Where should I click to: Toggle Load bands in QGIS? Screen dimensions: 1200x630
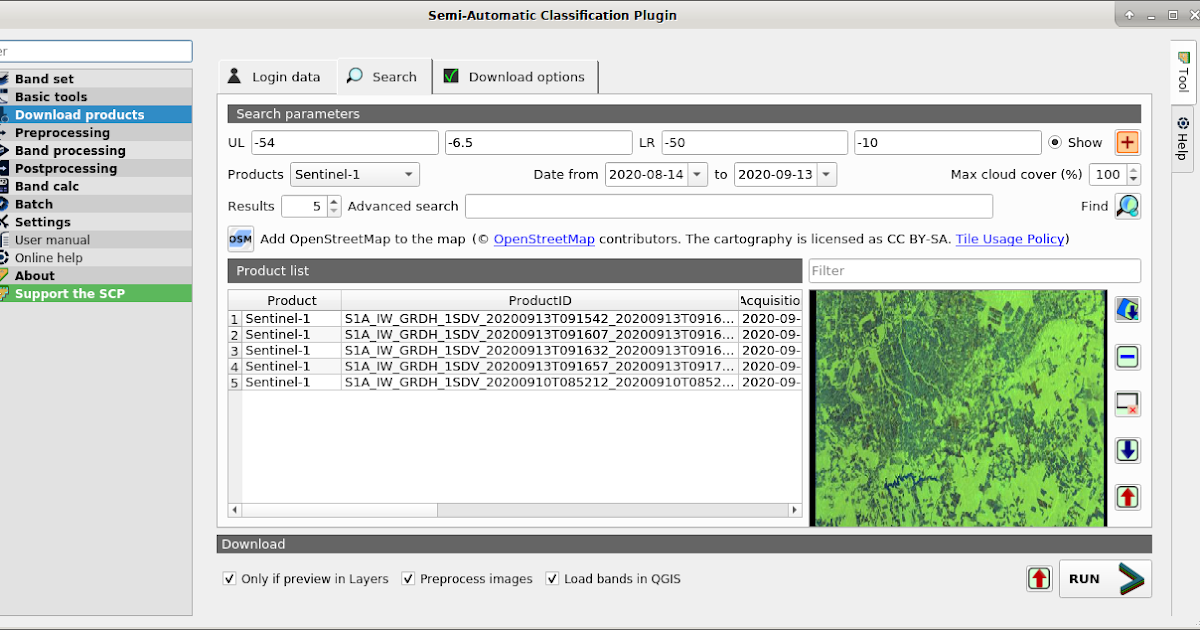click(552, 578)
